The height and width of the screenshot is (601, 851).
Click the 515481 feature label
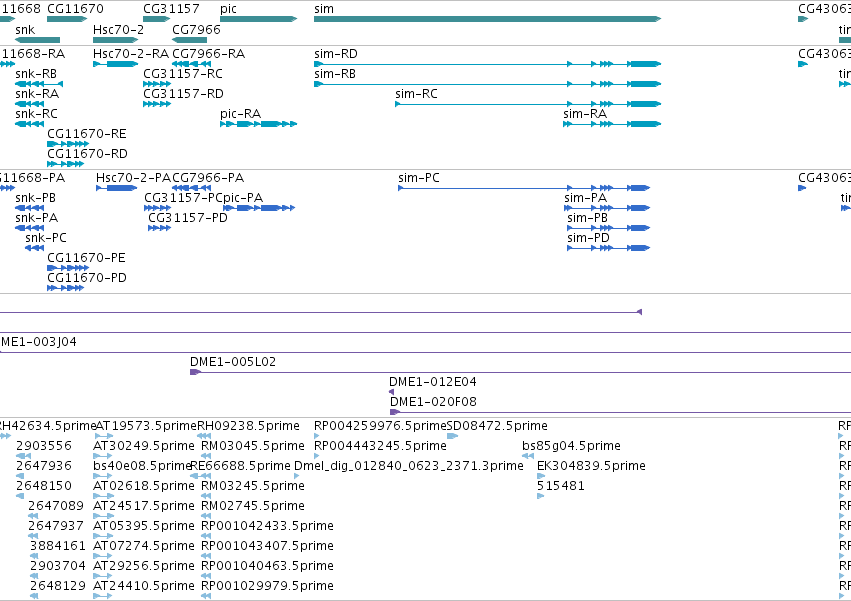(561, 486)
